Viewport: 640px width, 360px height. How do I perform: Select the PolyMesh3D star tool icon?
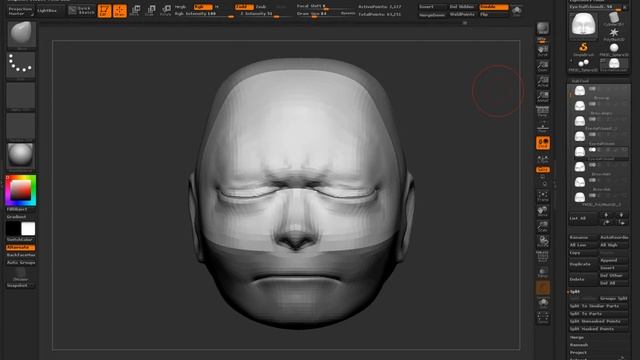coord(613,34)
